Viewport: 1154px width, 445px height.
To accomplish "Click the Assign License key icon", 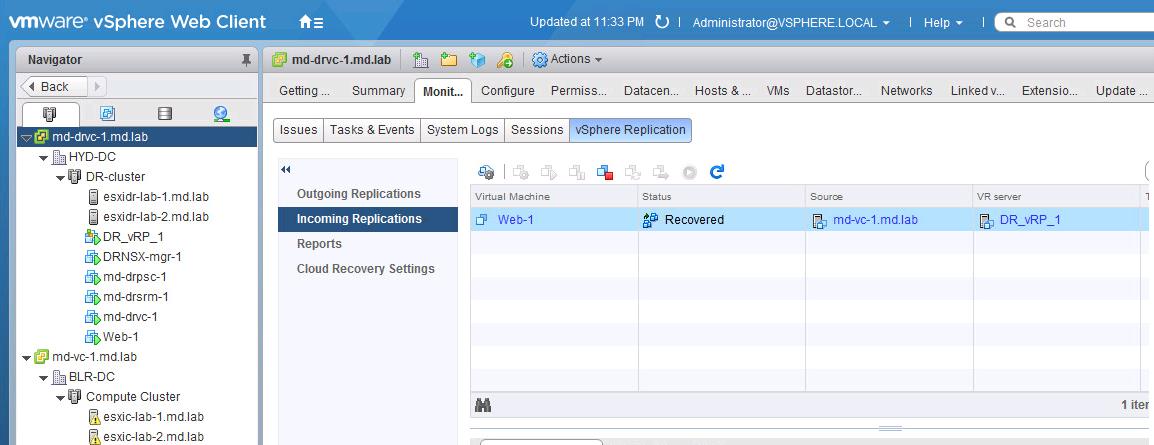I will 505,60.
